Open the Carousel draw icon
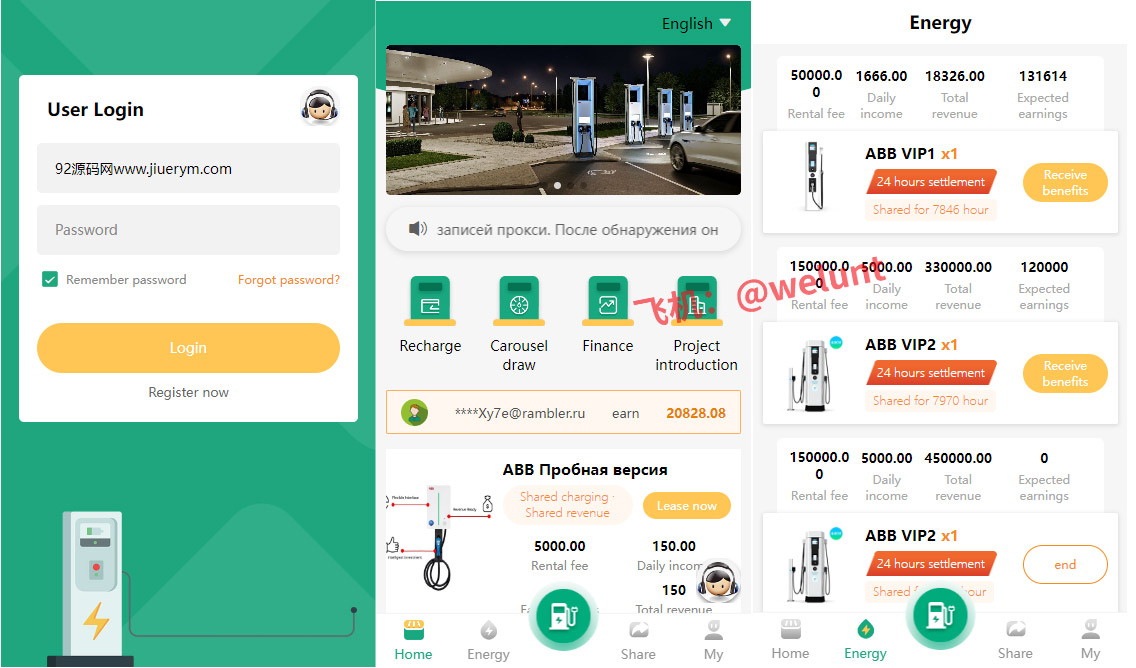 click(519, 300)
